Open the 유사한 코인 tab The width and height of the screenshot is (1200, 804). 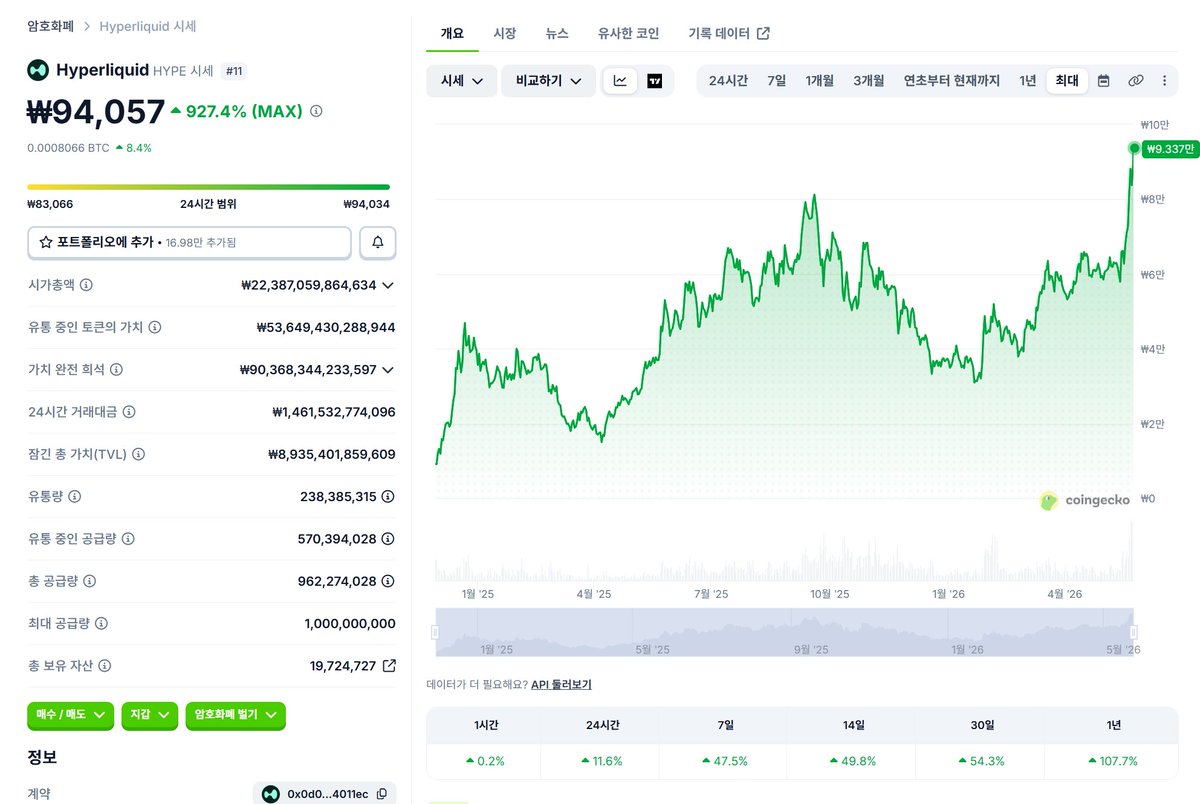pos(628,33)
